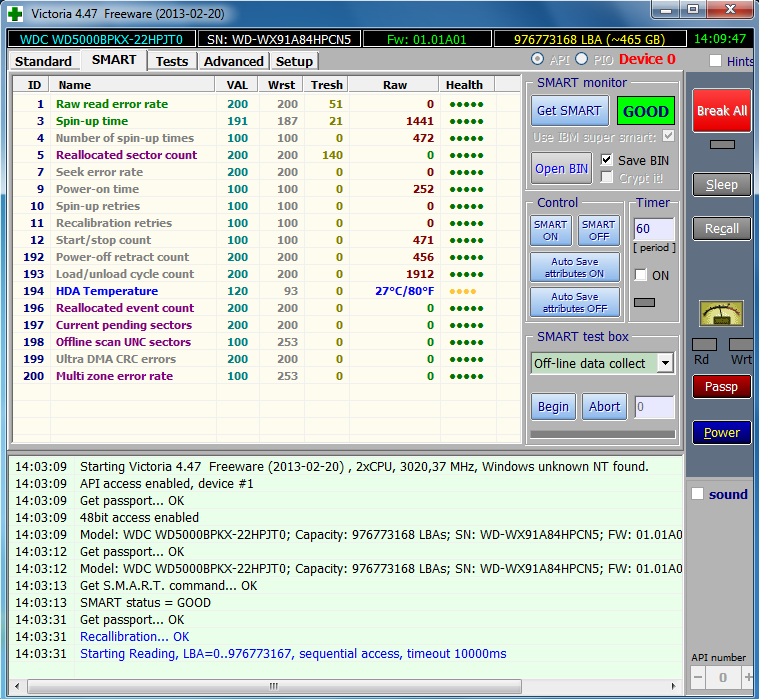Click the blue Power button
Image resolution: width=759 pixels, height=699 pixels.
click(722, 432)
